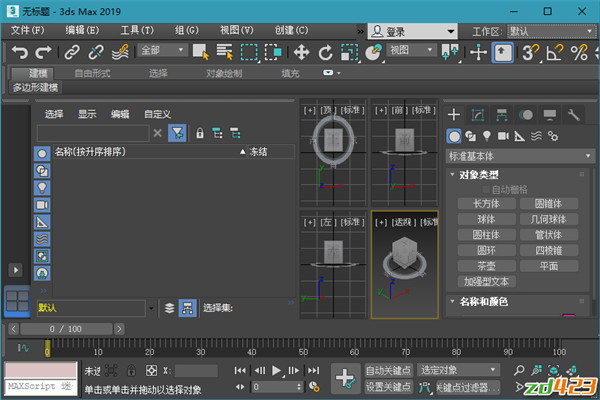Open the 全部 selection filter dropdown
Image resolution: width=600 pixels, height=400 pixels.
pos(162,50)
